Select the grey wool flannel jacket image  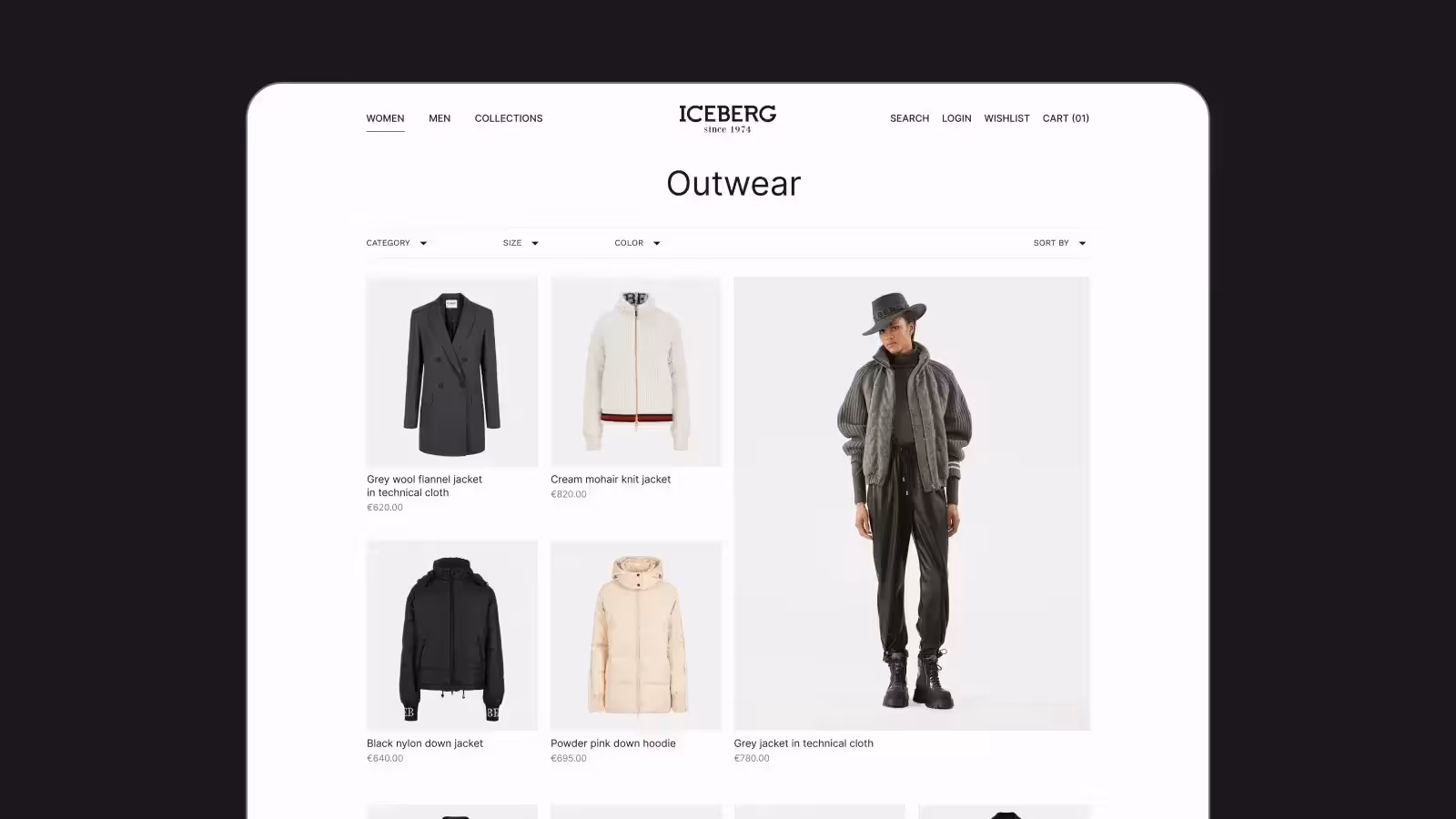[x=452, y=371]
